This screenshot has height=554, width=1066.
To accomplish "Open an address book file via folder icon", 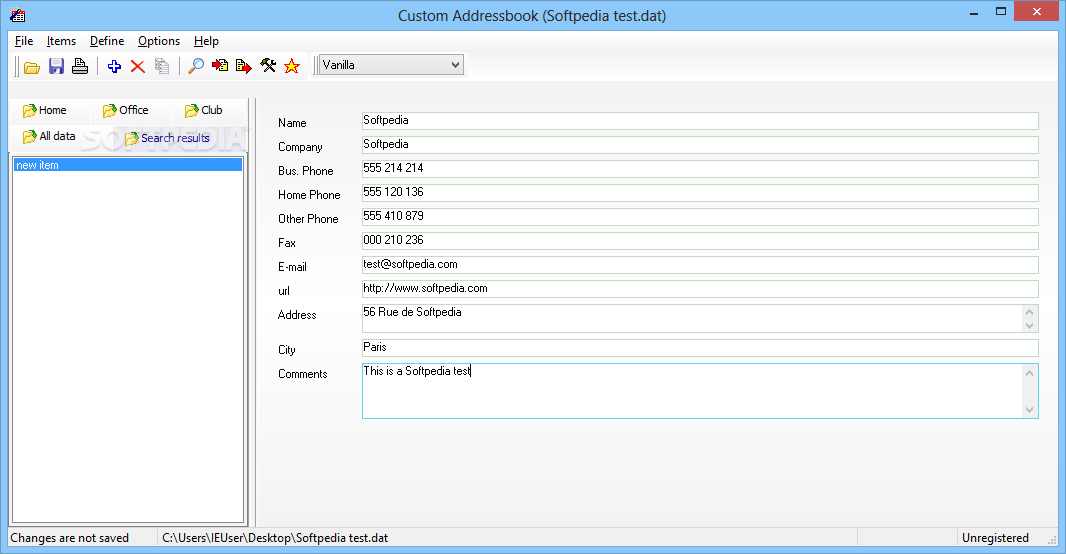I will (32, 67).
